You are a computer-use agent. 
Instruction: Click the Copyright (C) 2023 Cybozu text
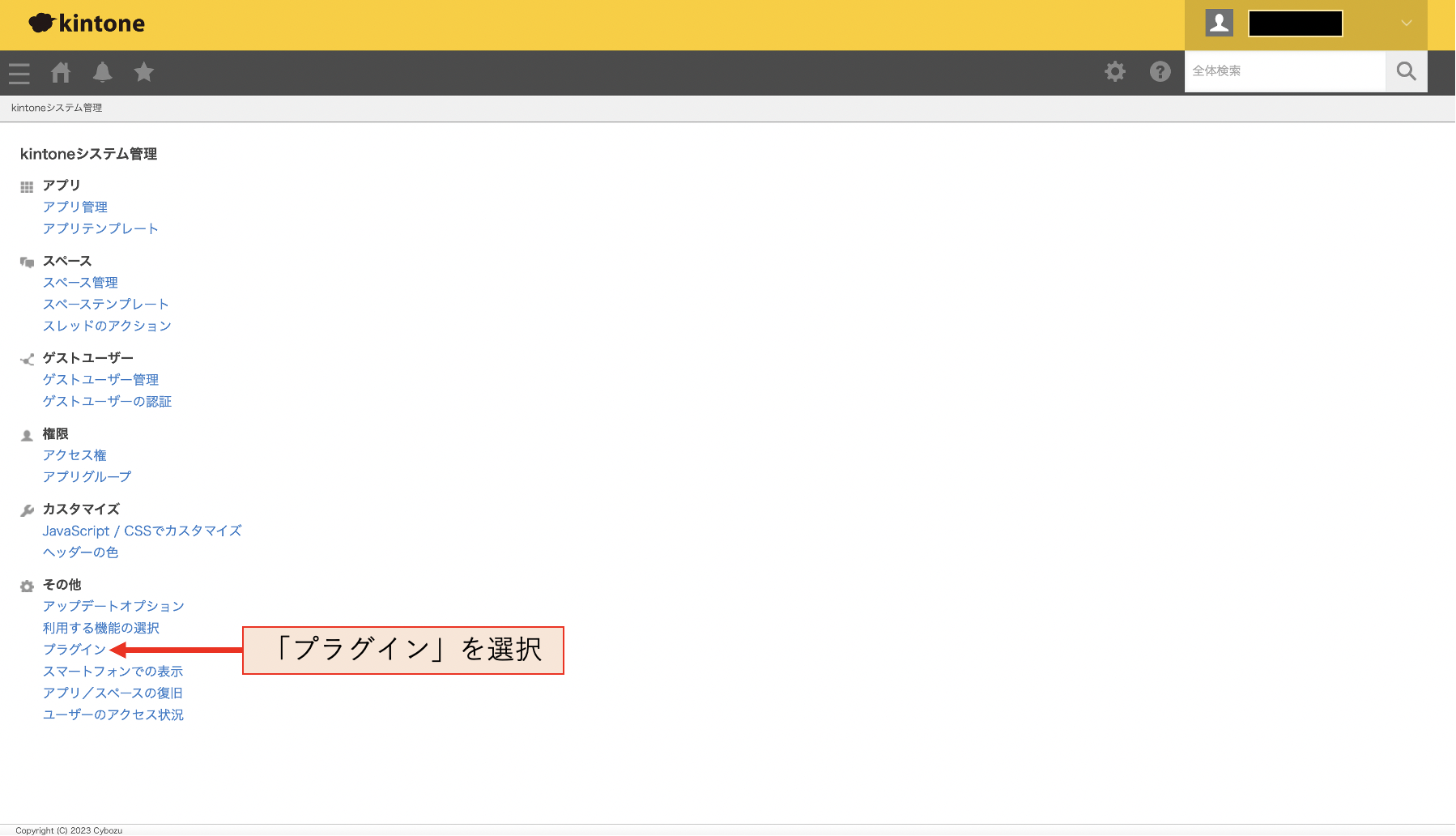(x=69, y=830)
